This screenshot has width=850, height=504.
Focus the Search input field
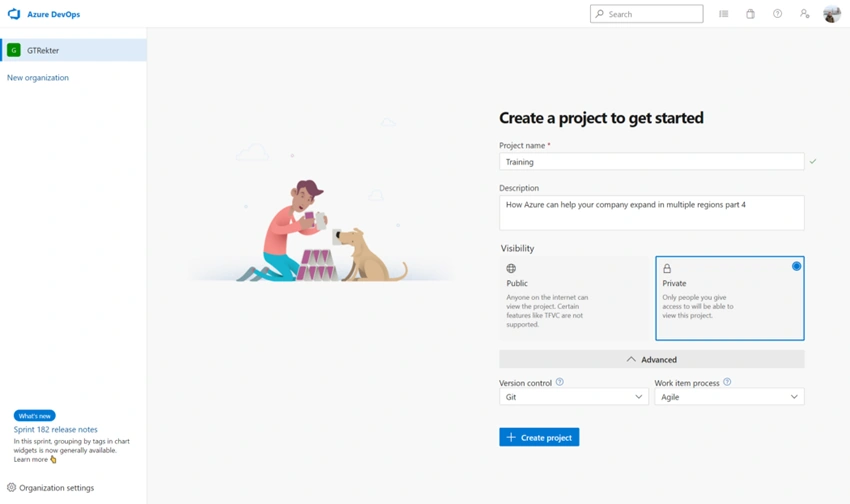(x=646, y=14)
